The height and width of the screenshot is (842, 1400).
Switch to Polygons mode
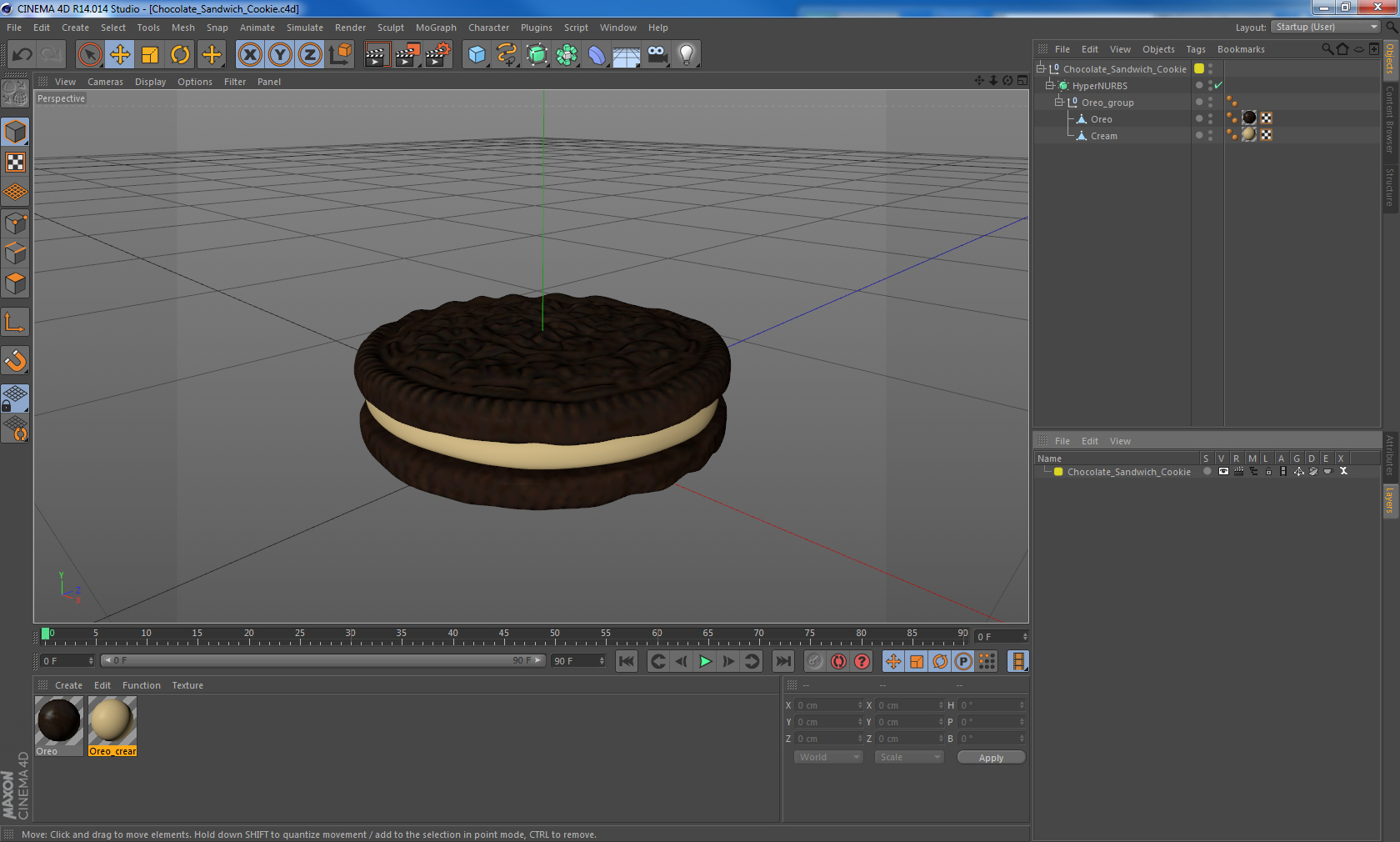pos(15,283)
